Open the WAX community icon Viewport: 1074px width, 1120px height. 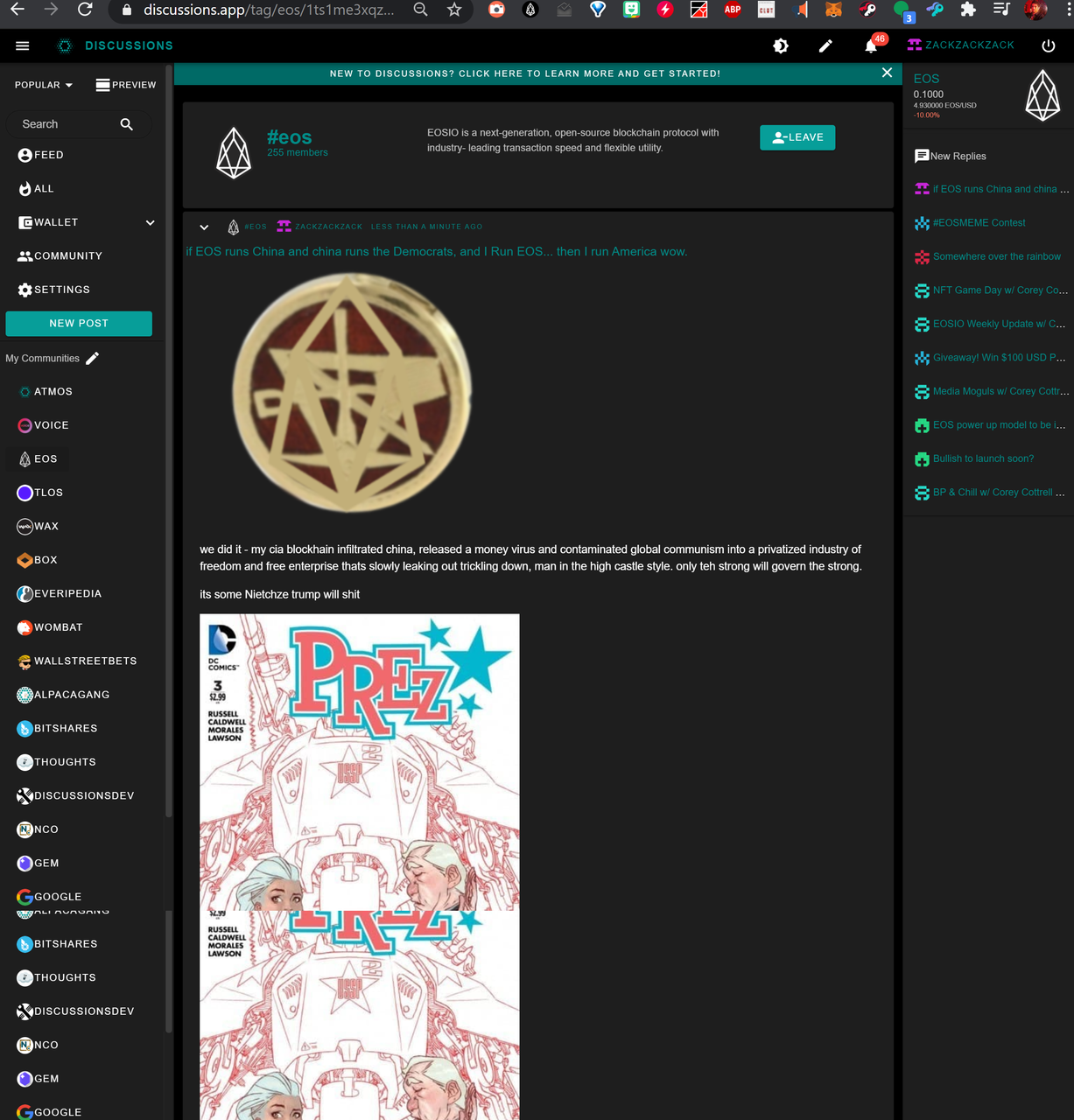25,527
